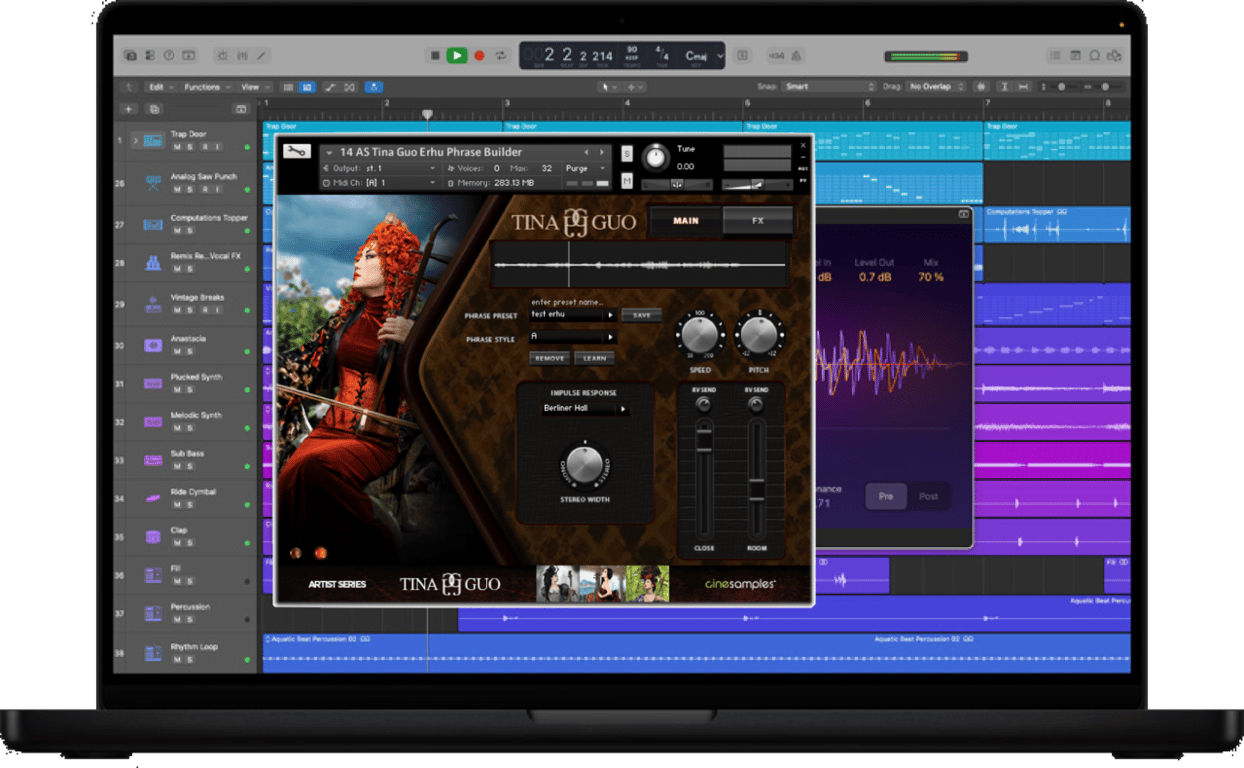Click the Percussion track icon
This screenshot has width=1244, height=768.
(x=153, y=613)
